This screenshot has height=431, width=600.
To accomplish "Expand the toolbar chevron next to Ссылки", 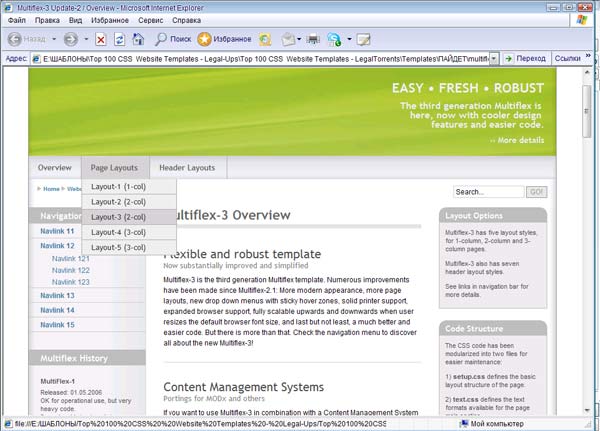I will pyautogui.click(x=588, y=56).
